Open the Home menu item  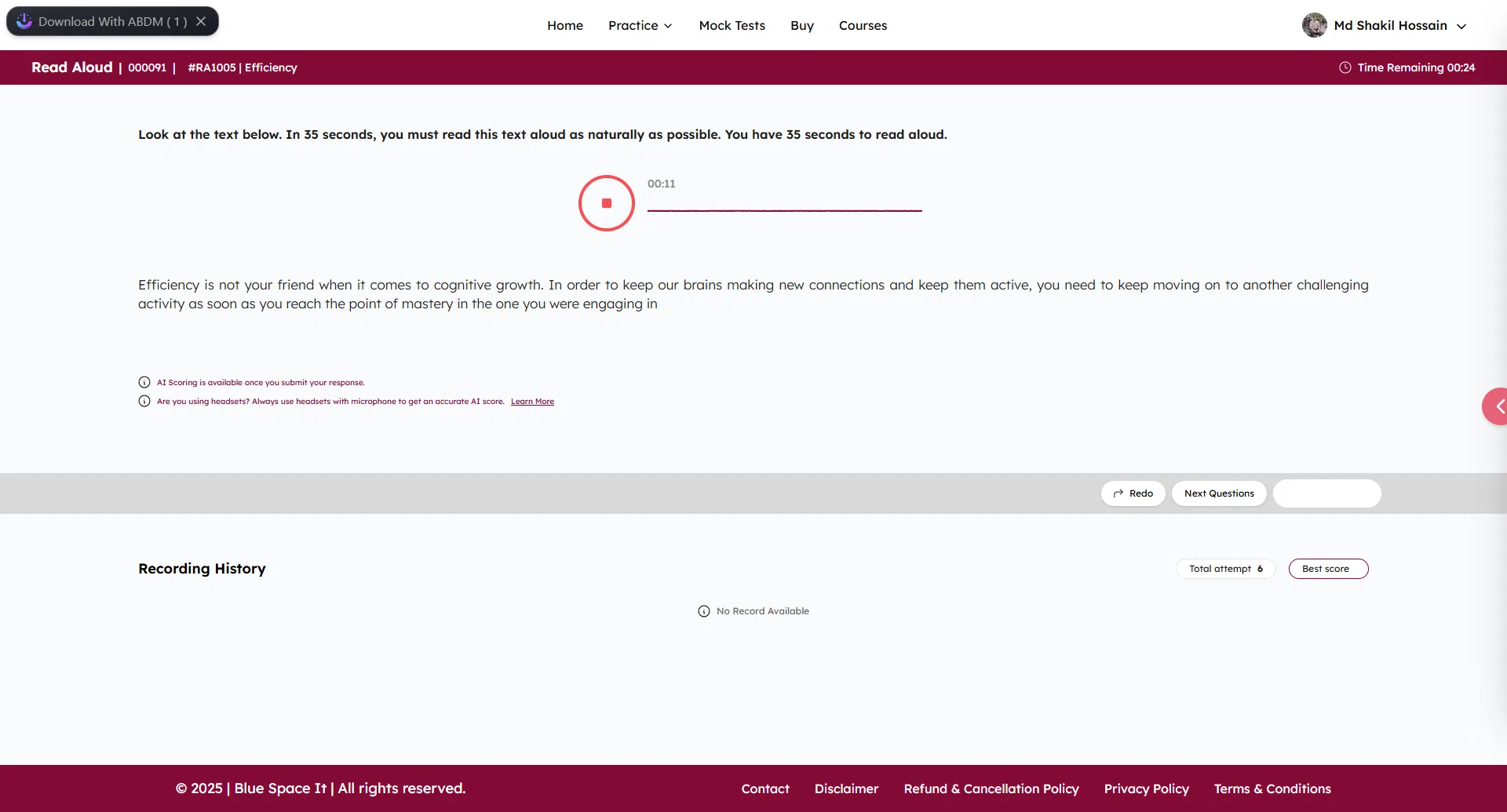tap(565, 25)
